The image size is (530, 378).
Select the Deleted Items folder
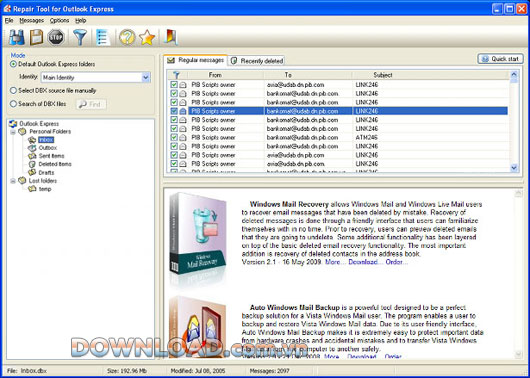[x=55, y=164]
